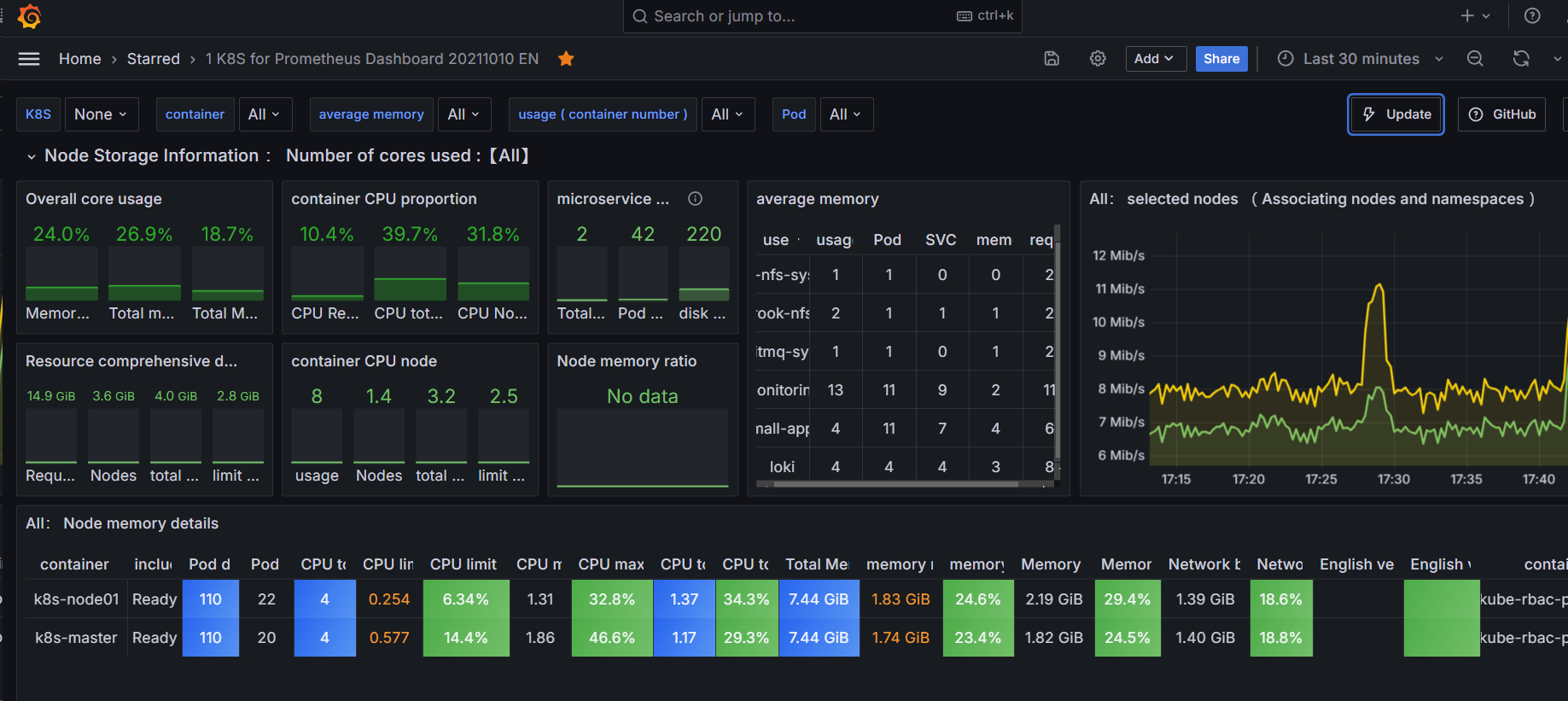Open the K8S None dropdown
The image size is (1568, 701).
click(x=101, y=114)
